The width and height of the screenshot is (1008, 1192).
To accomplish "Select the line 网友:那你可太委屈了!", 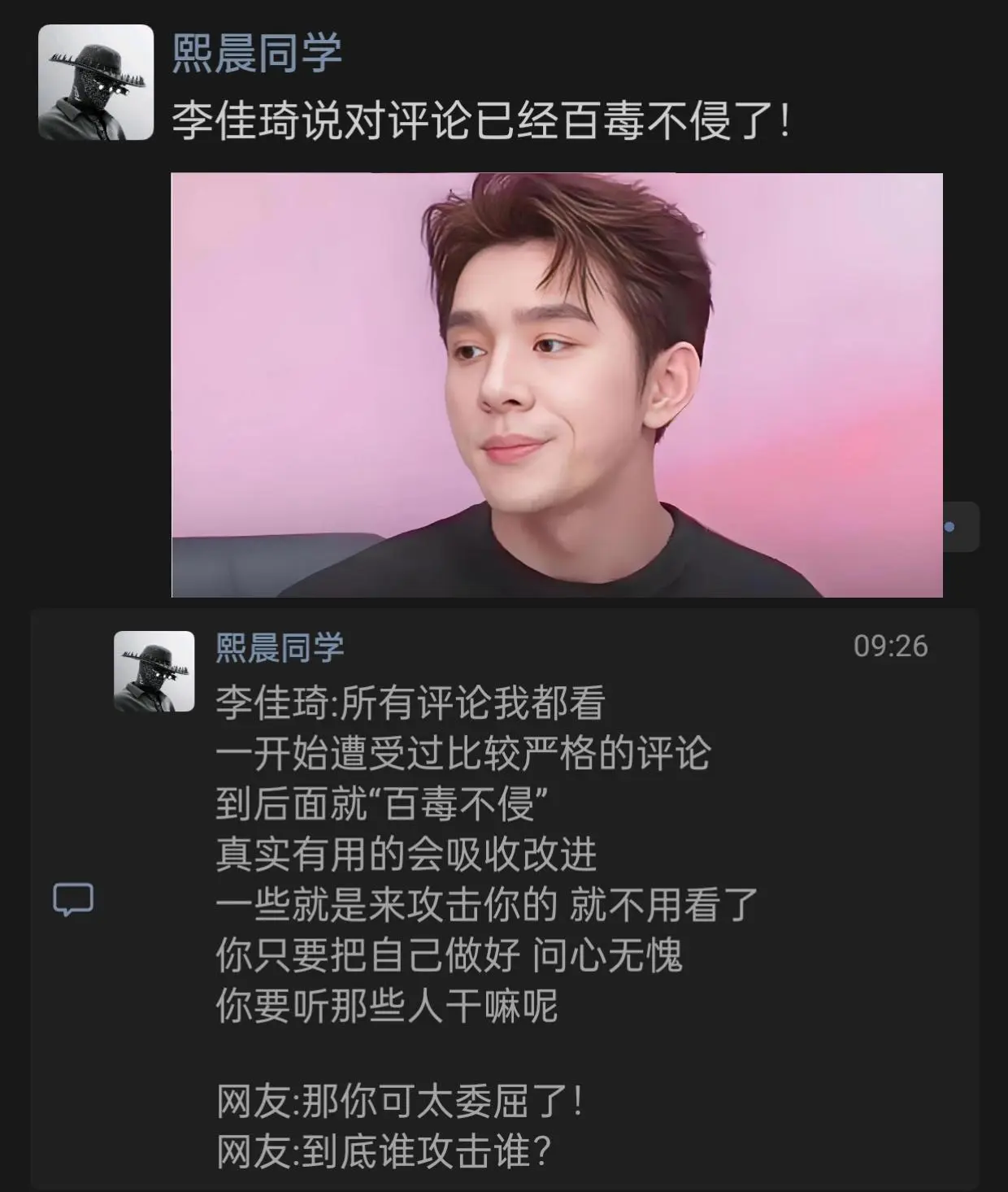I will (x=400, y=1103).
